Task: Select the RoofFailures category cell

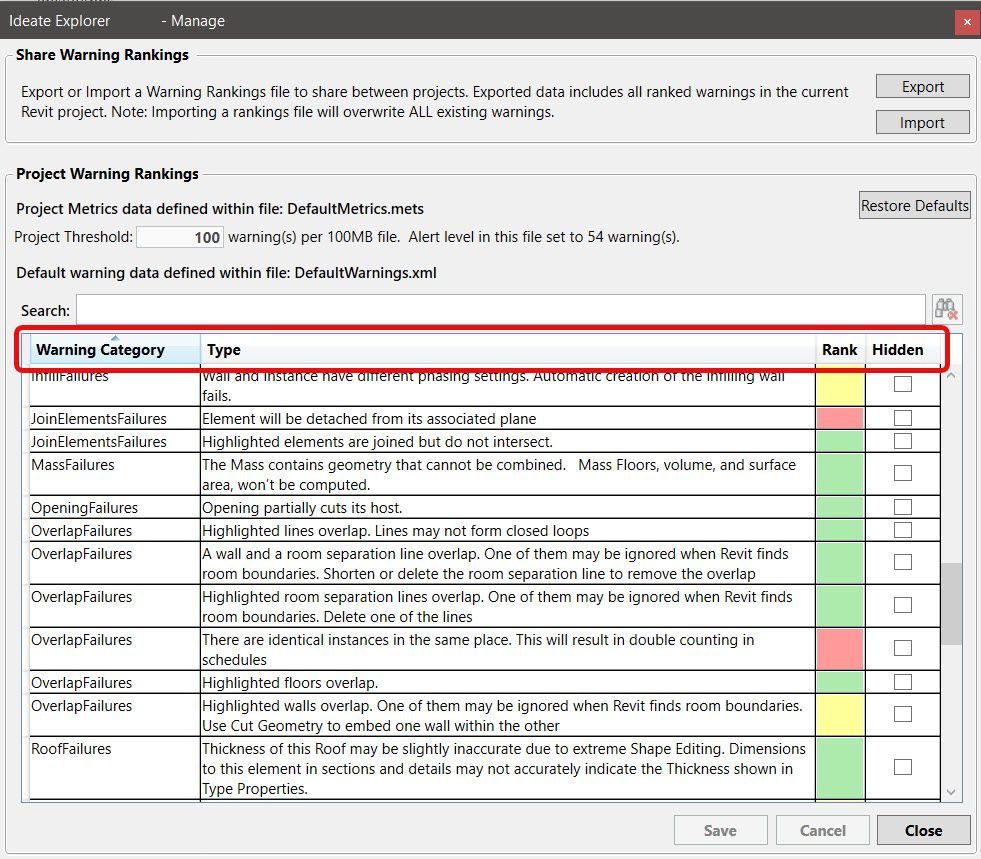Action: (114, 768)
